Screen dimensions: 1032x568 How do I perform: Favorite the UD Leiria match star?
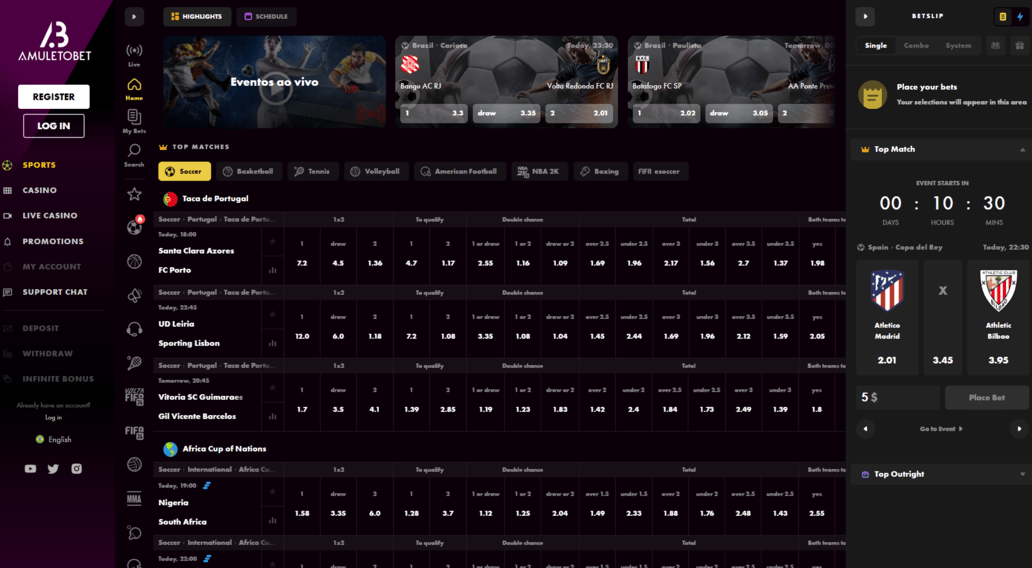272,315
